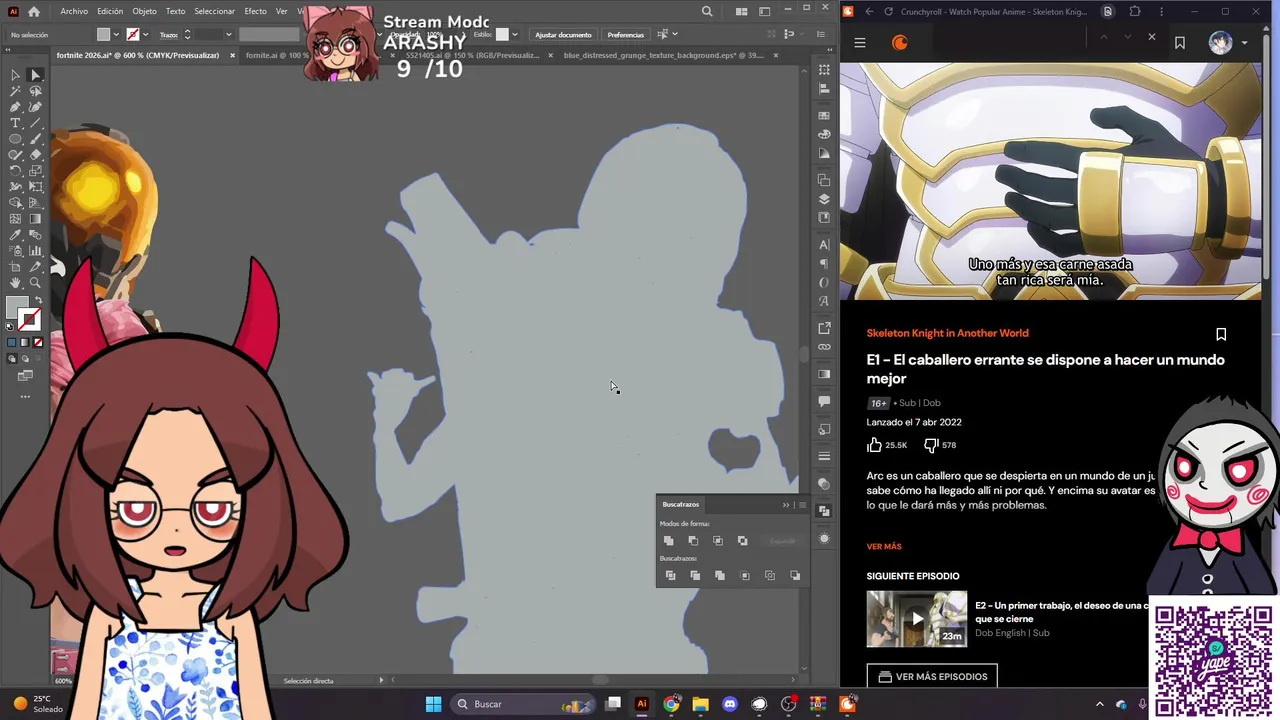Viewport: 1280px width, 720px height.
Task: Open Illustrator search magnifier icon
Action: click(707, 12)
